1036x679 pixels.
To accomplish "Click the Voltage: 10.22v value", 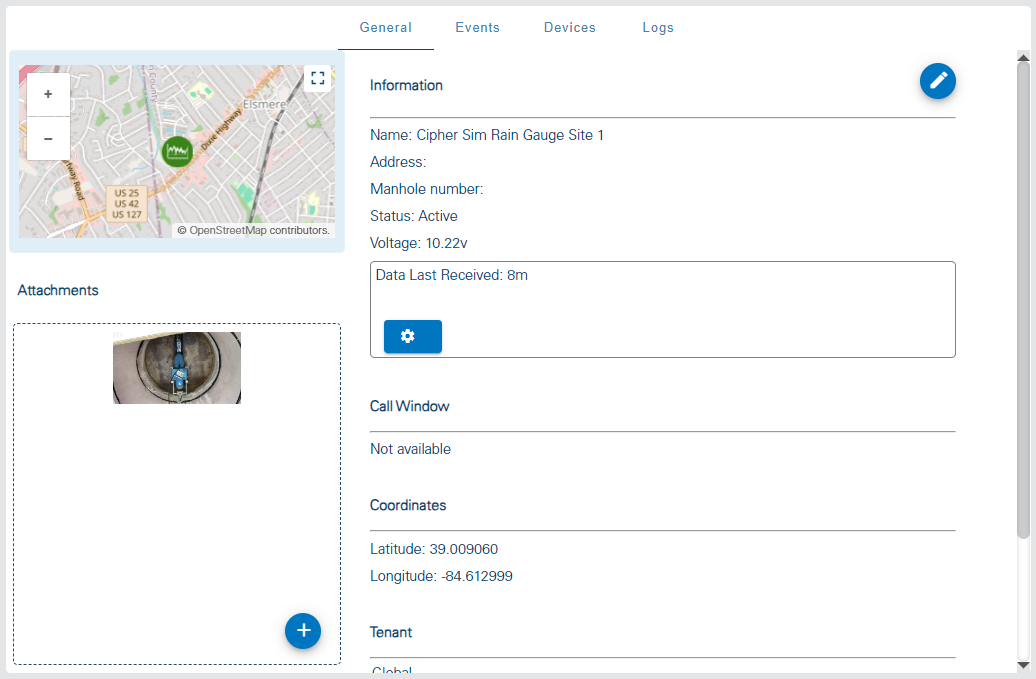I will click(x=419, y=243).
